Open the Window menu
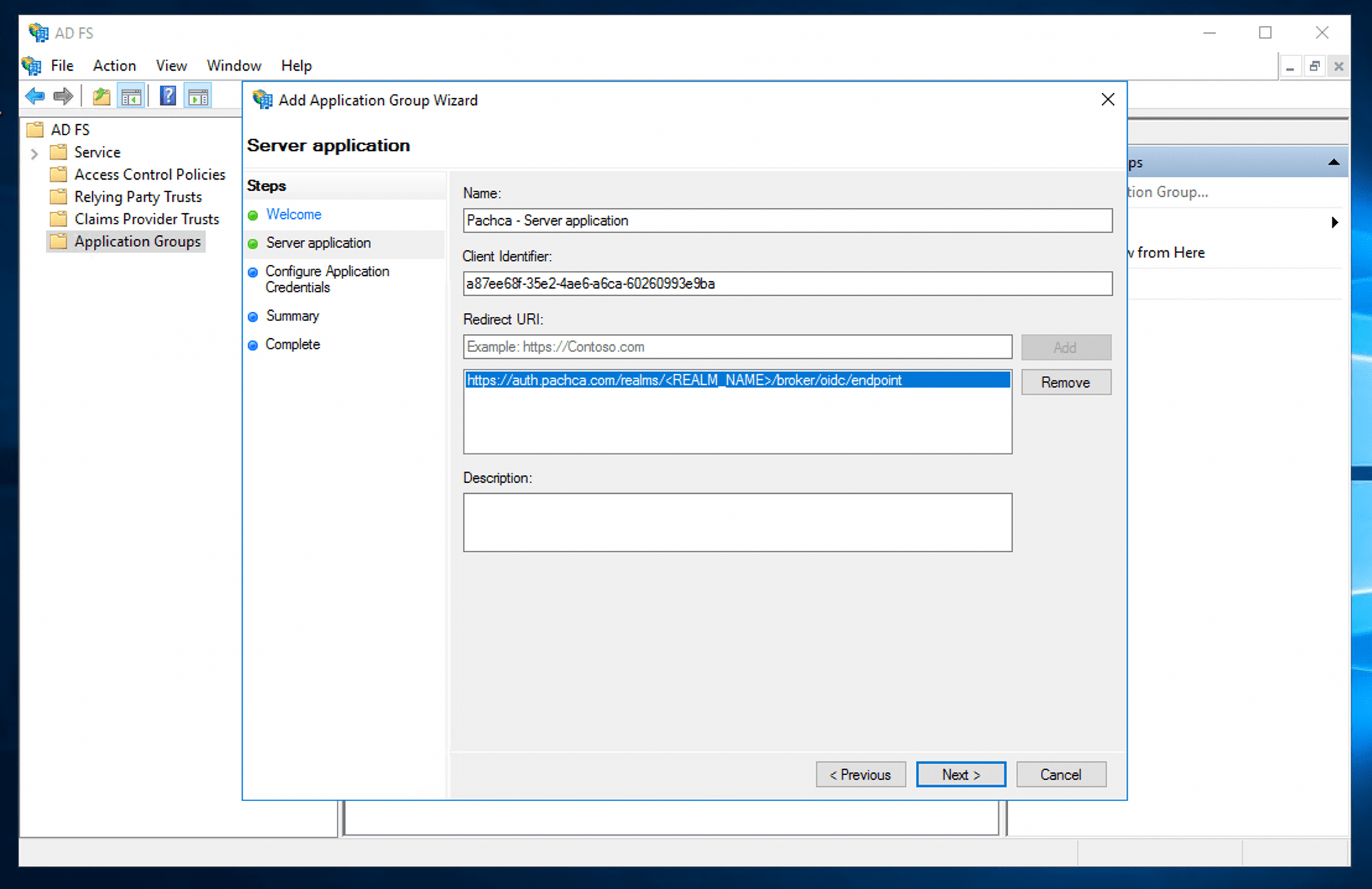 pyautogui.click(x=234, y=66)
